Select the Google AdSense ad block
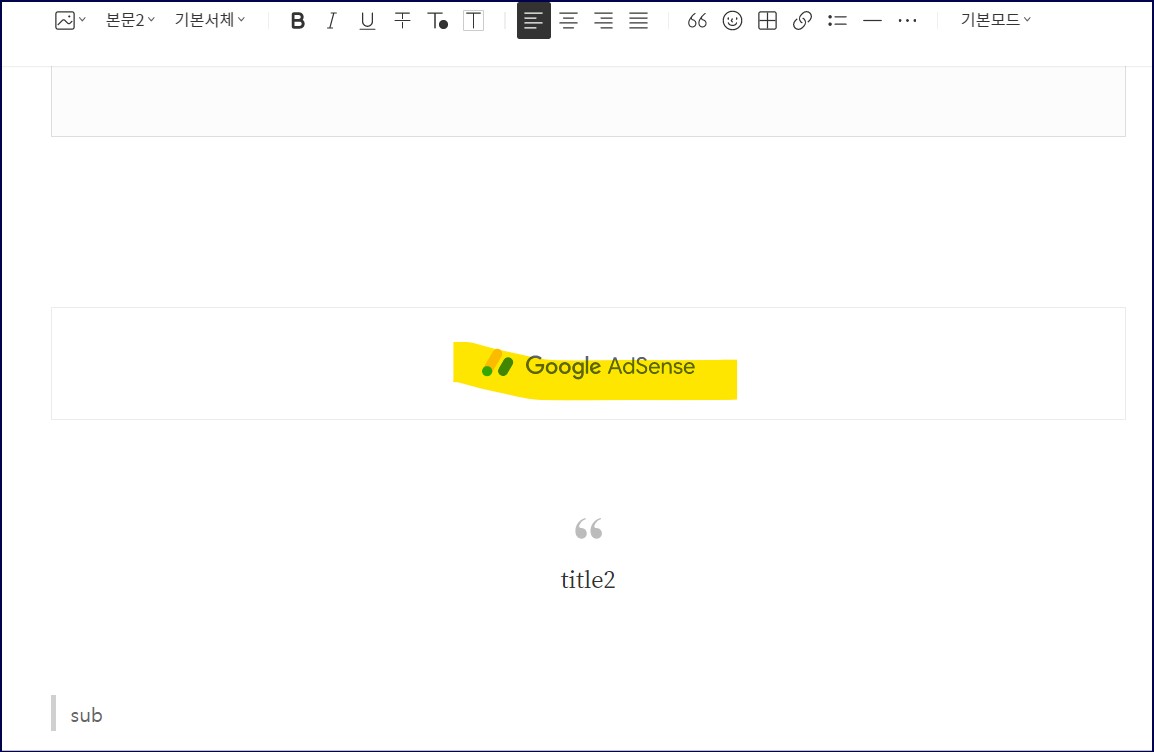1154x752 pixels. coord(588,363)
